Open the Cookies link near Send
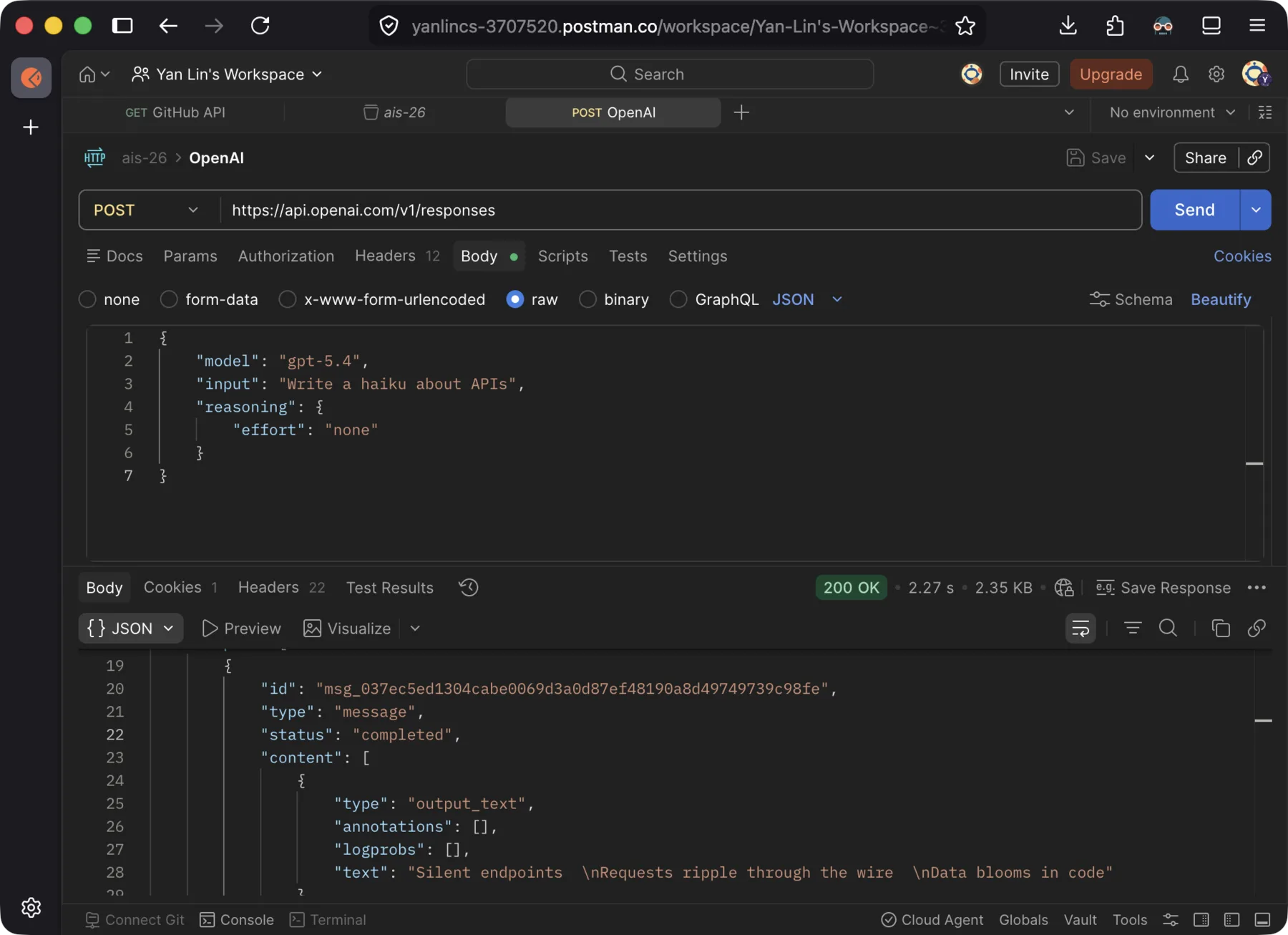Screen dimensions: 1288x935 tap(1242, 256)
